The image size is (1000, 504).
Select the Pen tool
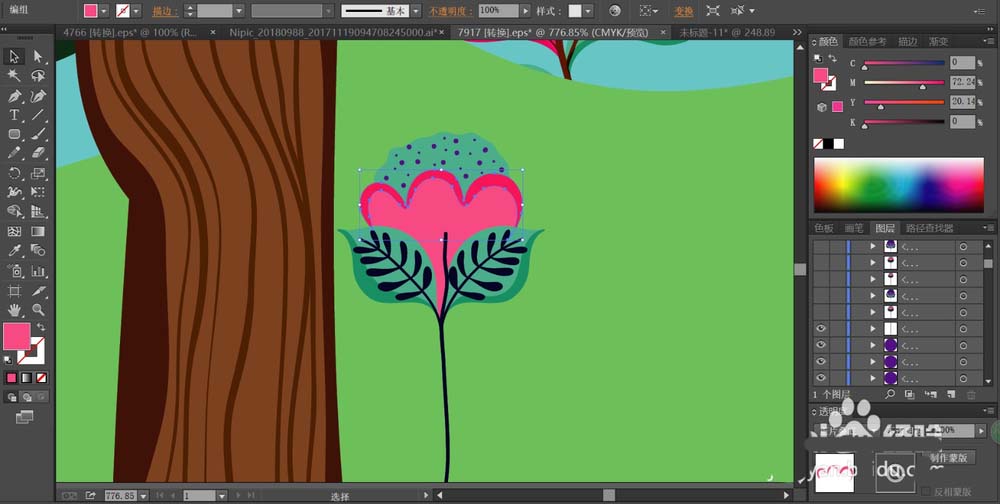pos(14,96)
